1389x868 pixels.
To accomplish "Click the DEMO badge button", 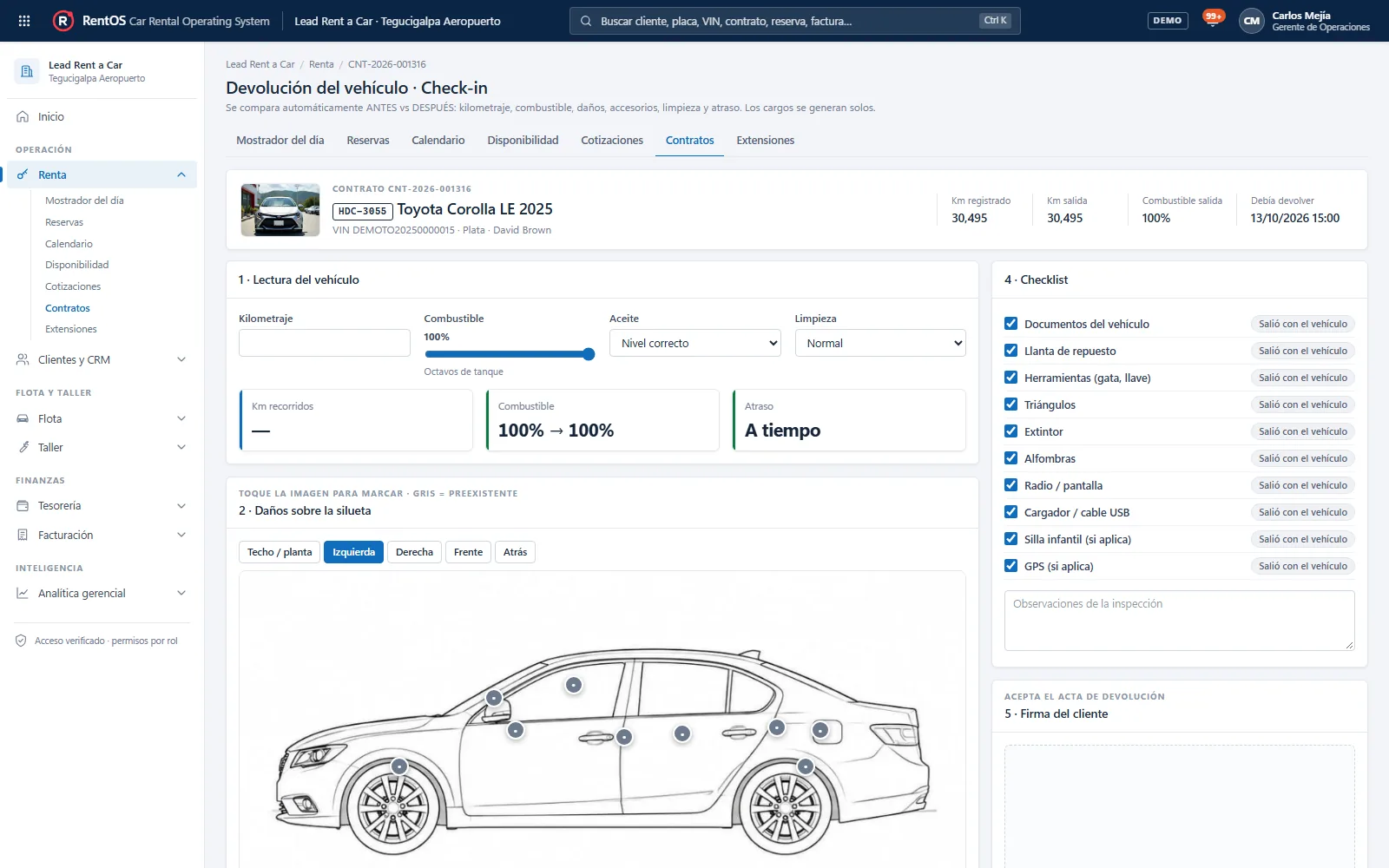I will point(1168,21).
